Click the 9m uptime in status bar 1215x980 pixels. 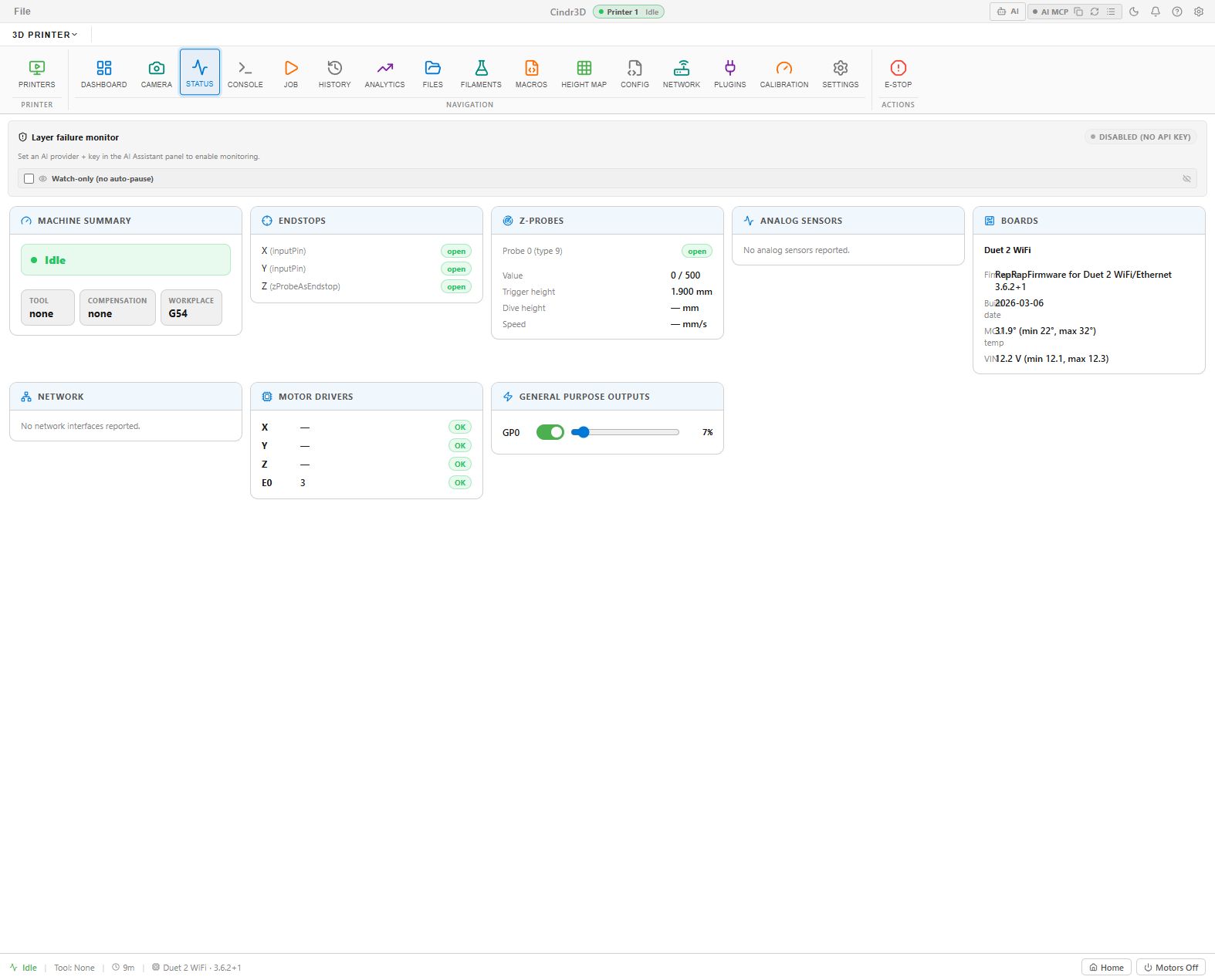click(124, 968)
